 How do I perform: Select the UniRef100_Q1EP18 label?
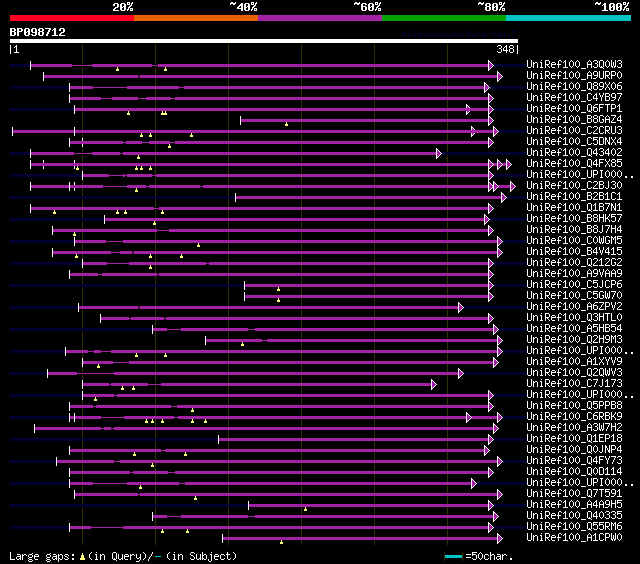574,439
